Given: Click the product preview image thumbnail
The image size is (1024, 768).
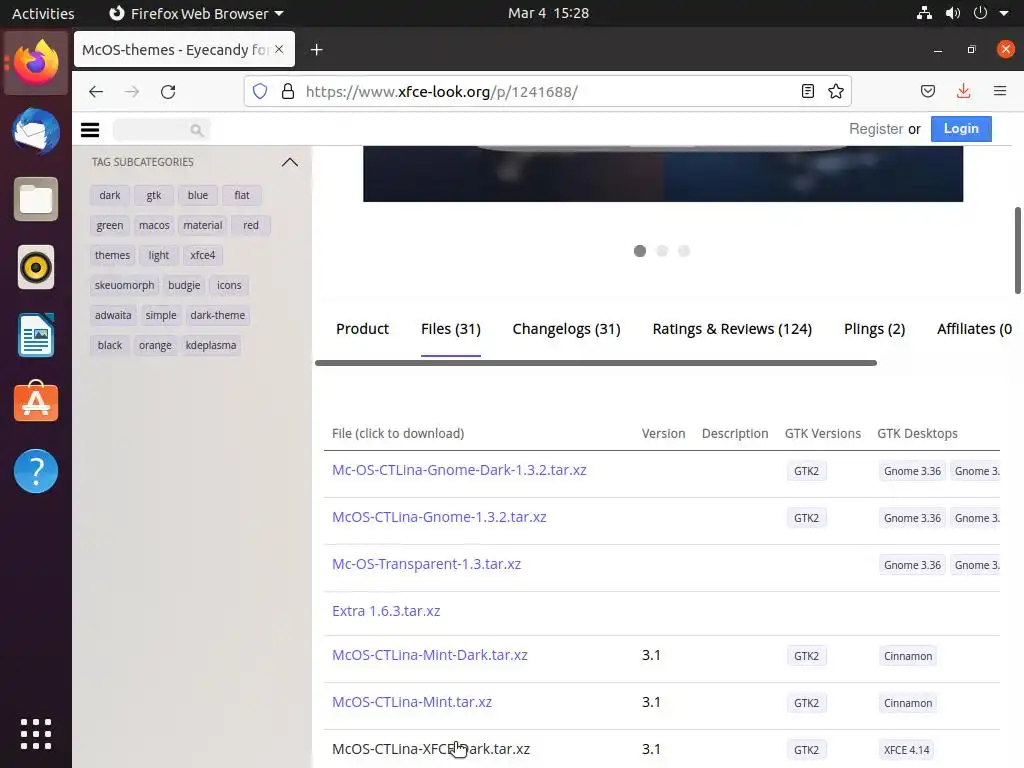Looking at the screenshot, I should coord(663,174).
